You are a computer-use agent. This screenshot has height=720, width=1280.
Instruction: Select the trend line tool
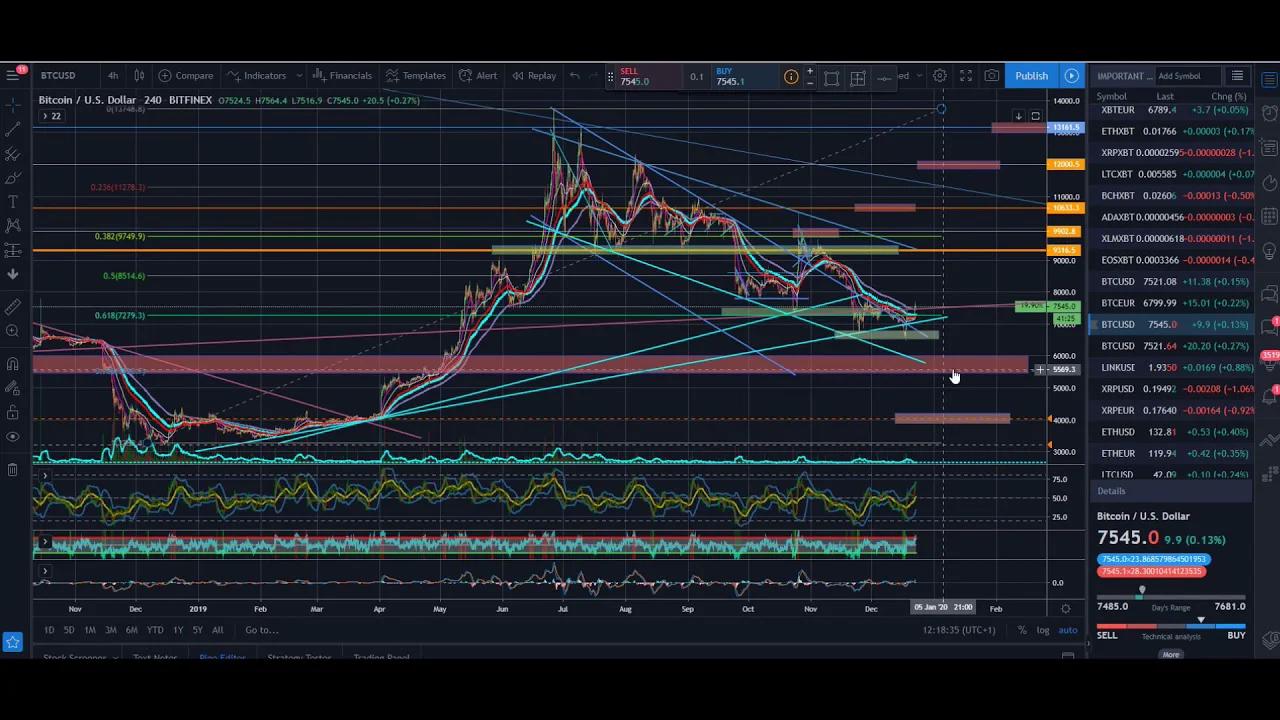click(13, 130)
